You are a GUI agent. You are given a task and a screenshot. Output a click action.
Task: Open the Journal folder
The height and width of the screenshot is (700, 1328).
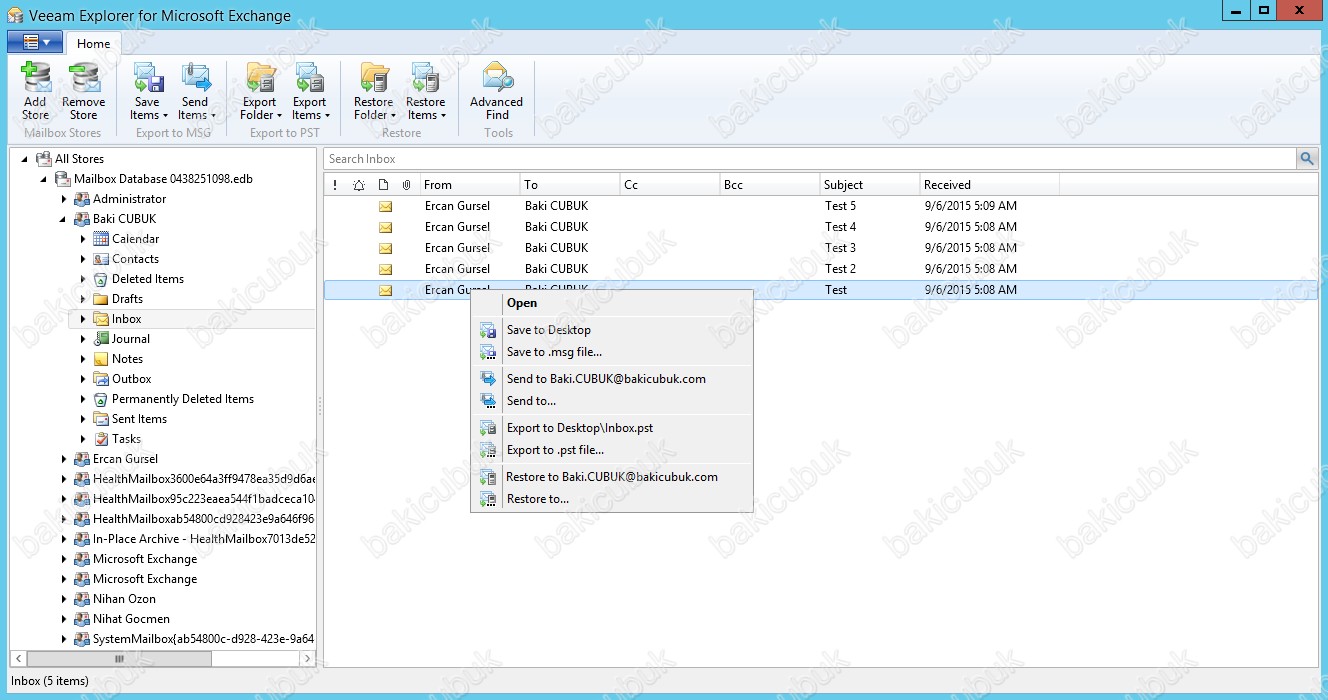[x=131, y=339]
